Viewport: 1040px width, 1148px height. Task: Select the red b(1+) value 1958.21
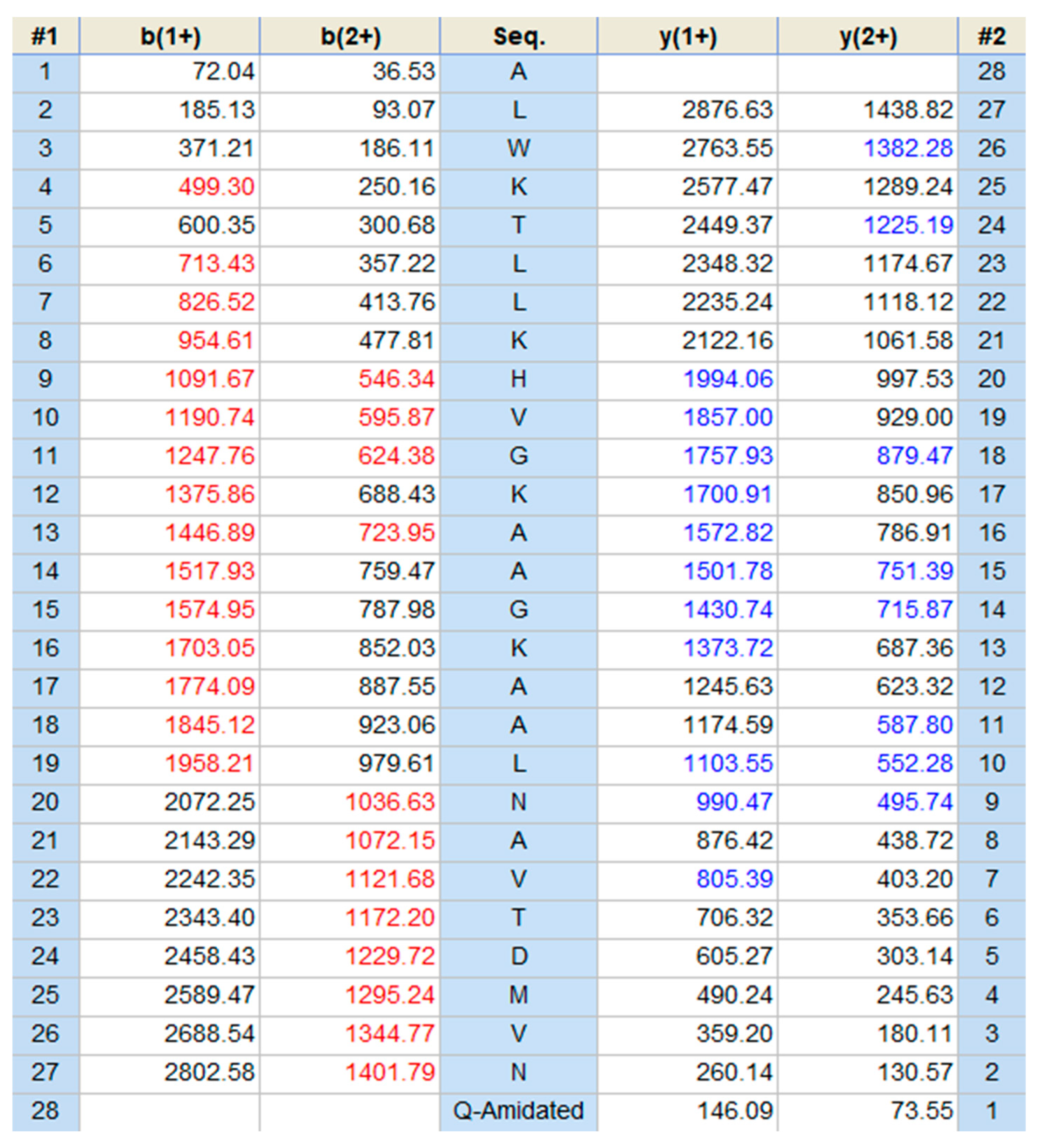[x=209, y=764]
